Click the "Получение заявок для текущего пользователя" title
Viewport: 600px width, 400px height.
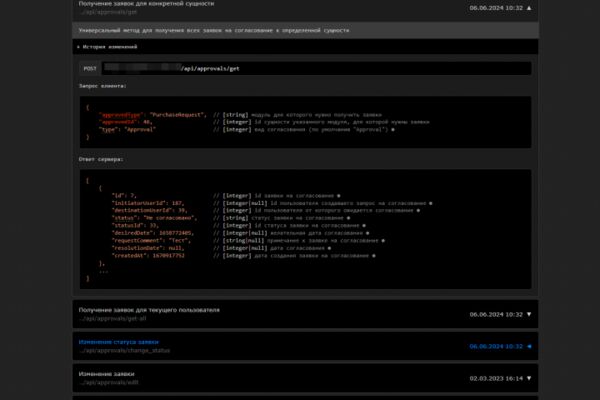point(149,310)
